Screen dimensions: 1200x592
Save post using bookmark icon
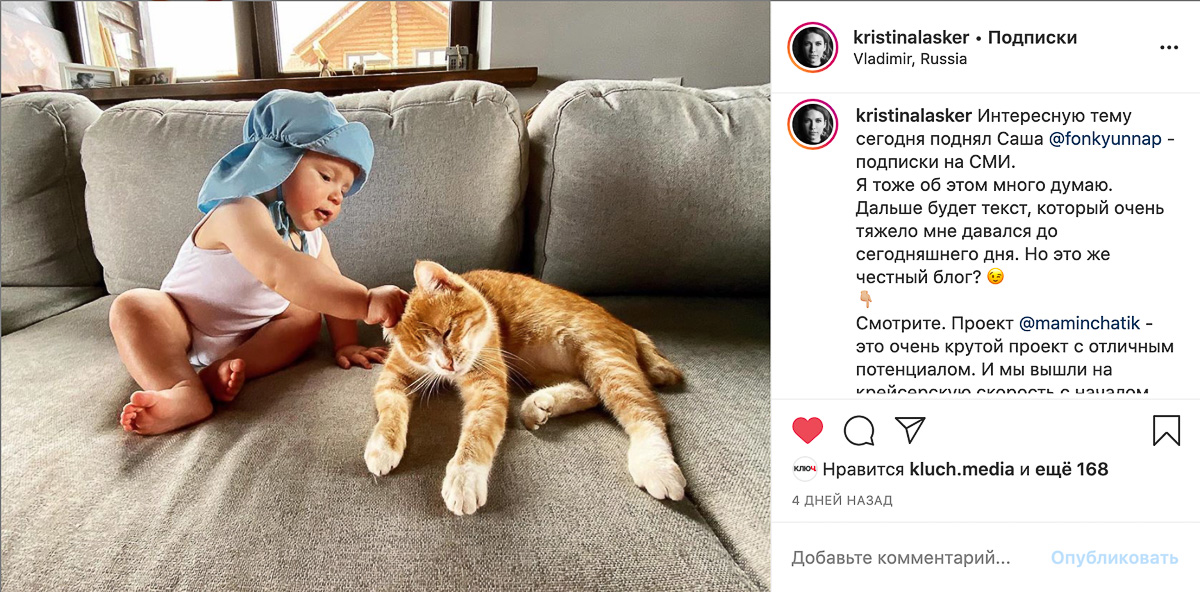1166,430
